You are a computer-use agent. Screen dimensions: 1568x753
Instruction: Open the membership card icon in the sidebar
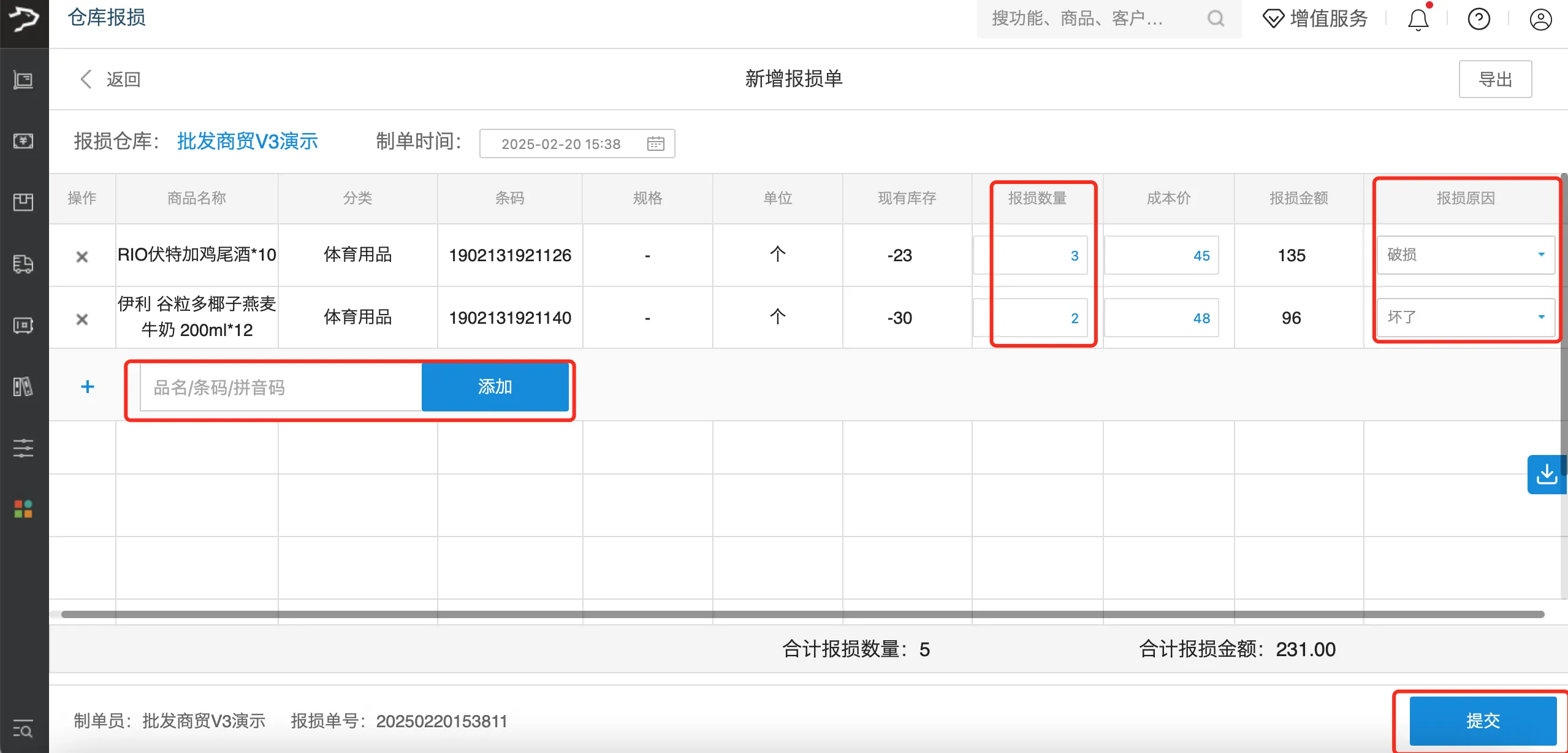[23, 325]
